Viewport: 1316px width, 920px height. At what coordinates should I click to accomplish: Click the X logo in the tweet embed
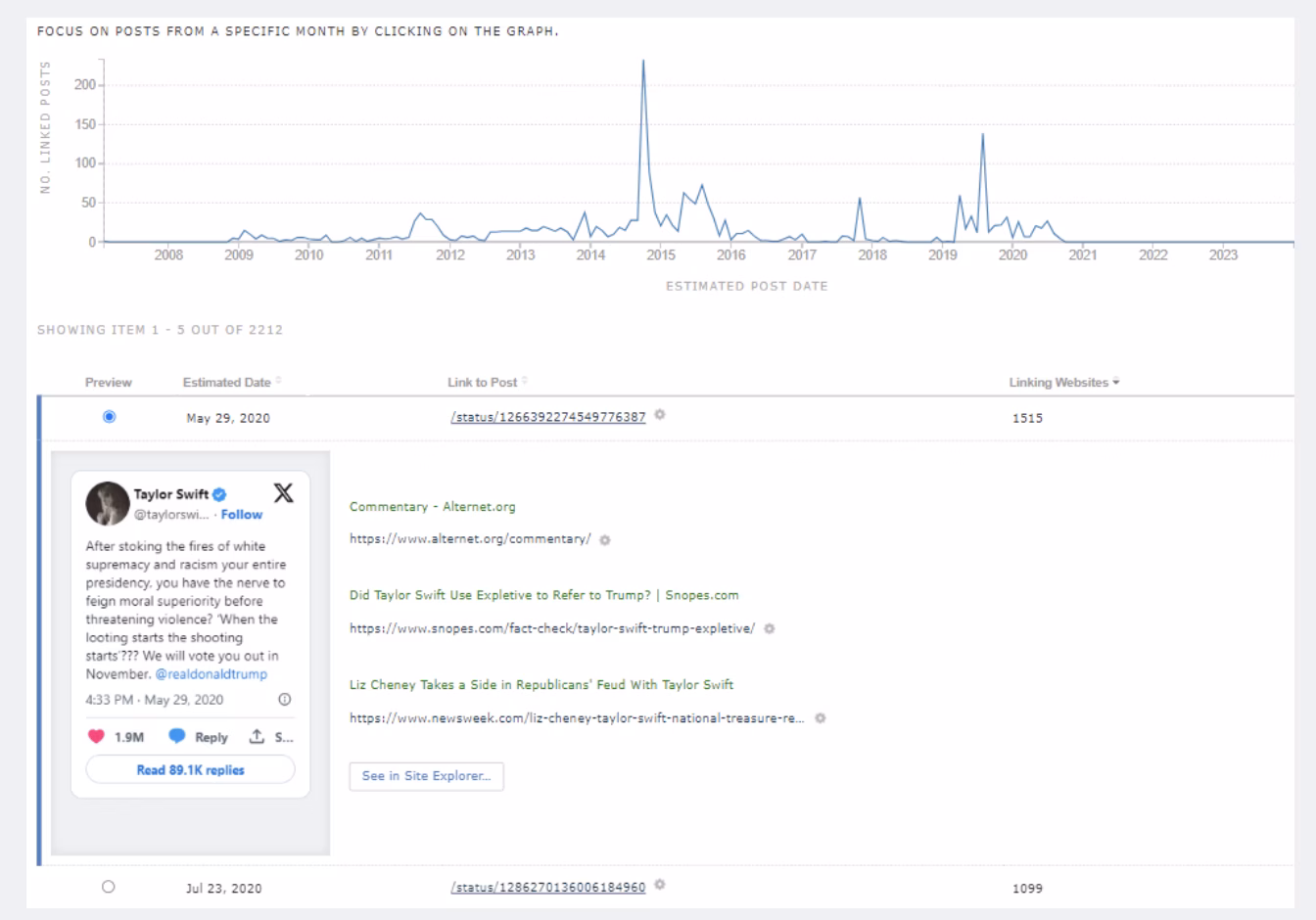pos(283,493)
